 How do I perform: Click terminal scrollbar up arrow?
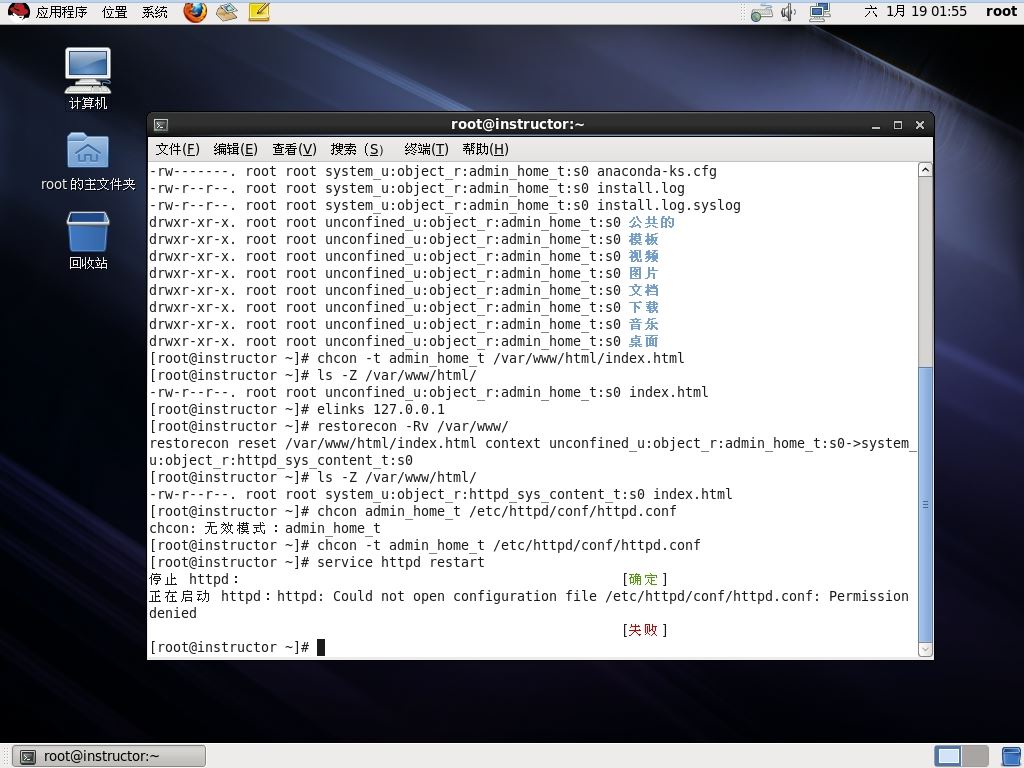click(925, 170)
